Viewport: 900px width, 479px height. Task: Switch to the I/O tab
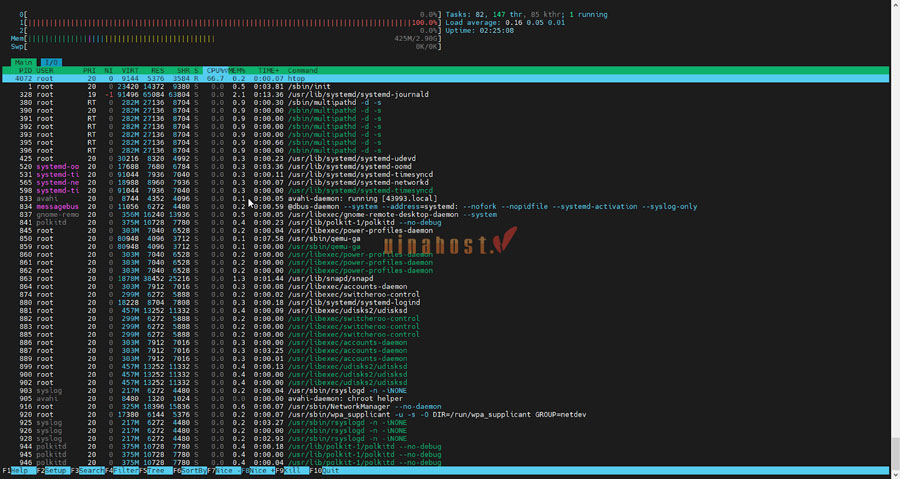coord(49,62)
